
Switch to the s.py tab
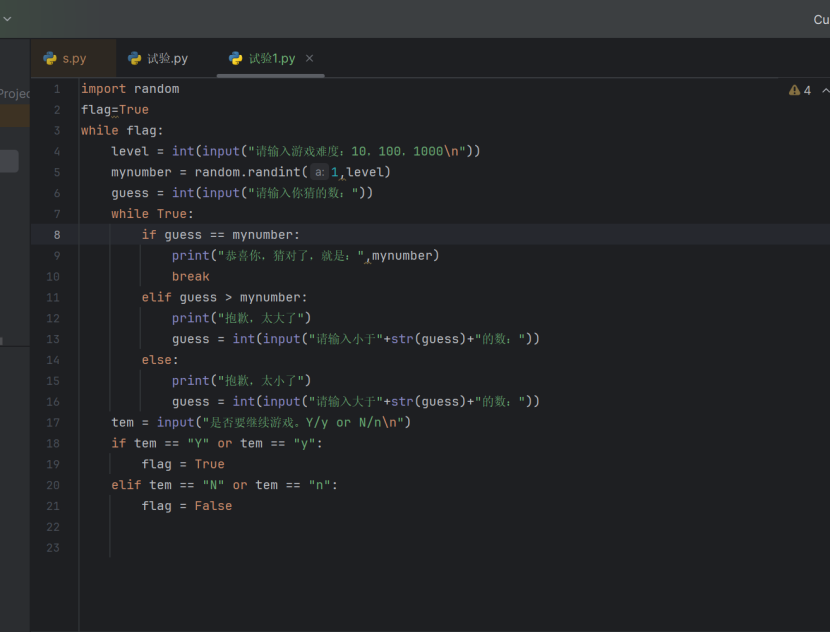pos(73,59)
